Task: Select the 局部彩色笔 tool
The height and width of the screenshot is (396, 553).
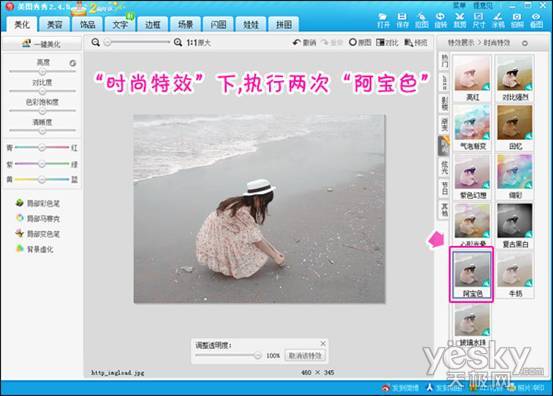Action: pyautogui.click(x=38, y=203)
